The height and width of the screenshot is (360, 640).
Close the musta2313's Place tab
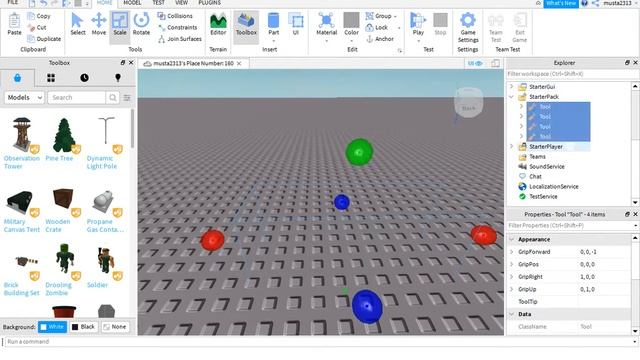pyautogui.click(x=239, y=64)
